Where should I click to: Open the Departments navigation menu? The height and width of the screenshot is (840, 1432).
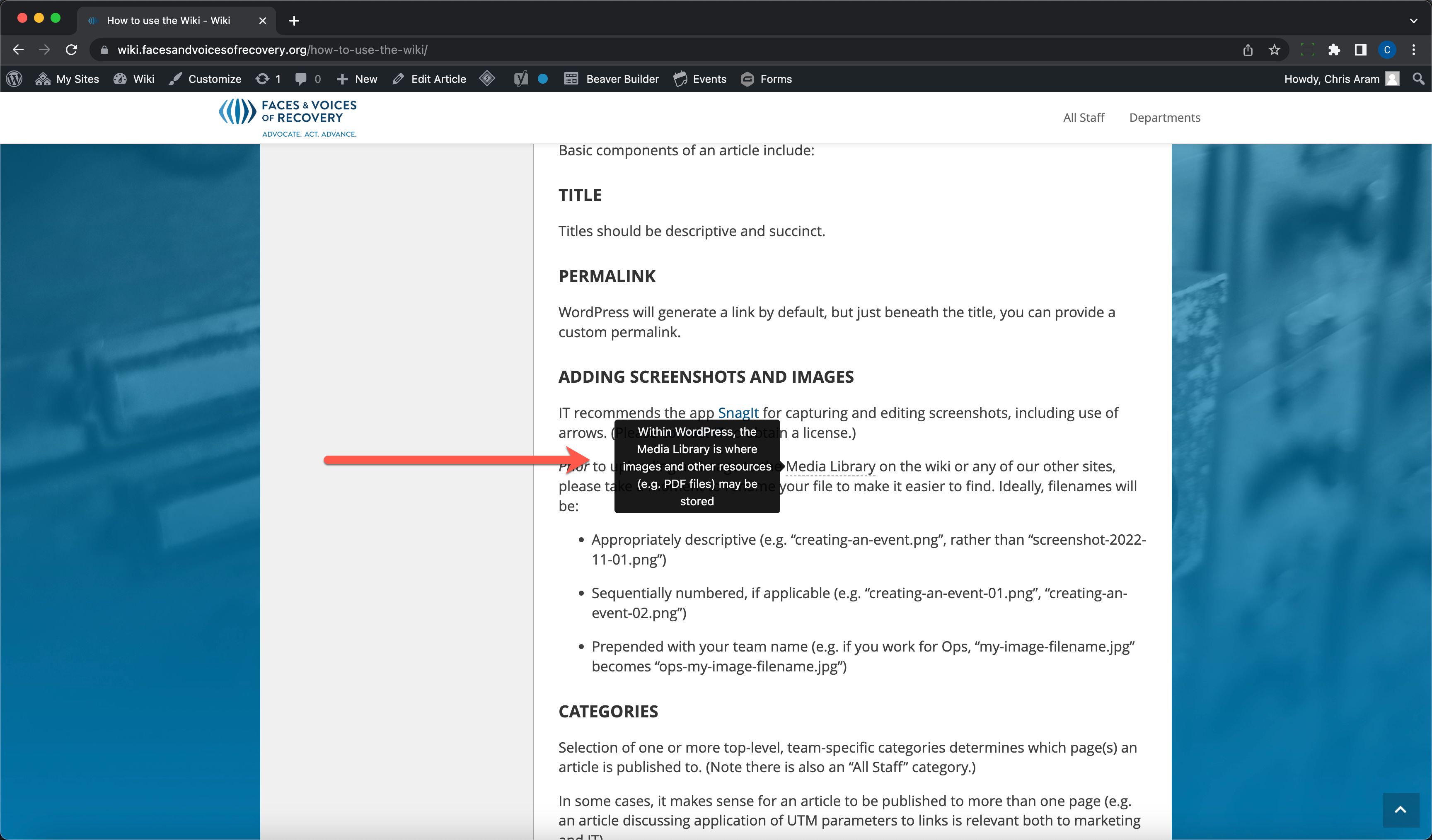point(1164,118)
